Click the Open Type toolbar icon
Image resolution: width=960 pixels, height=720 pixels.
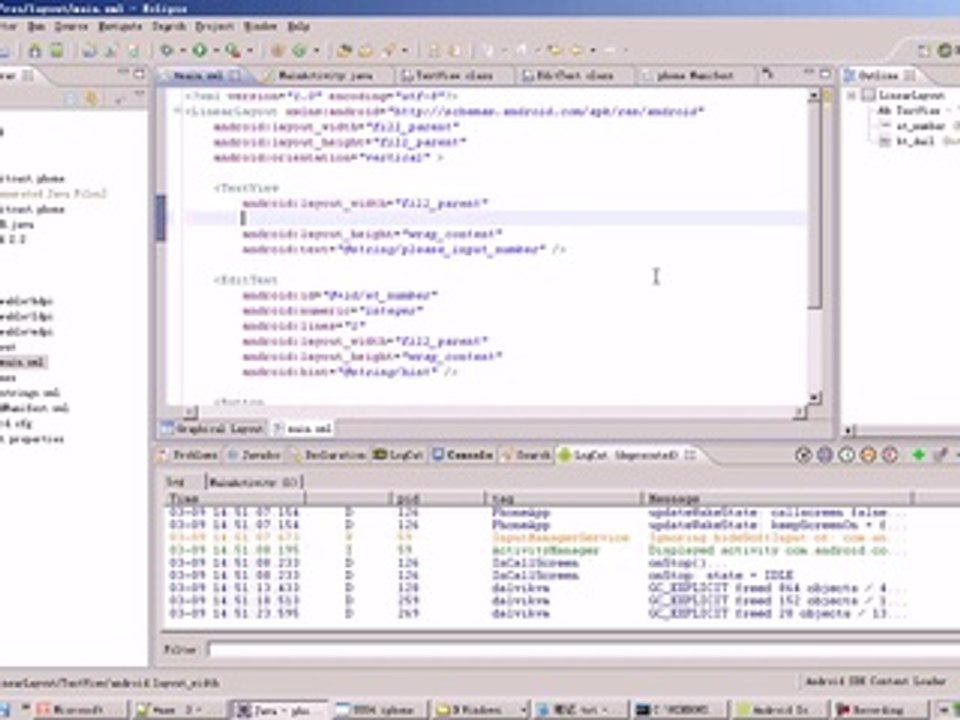344,51
